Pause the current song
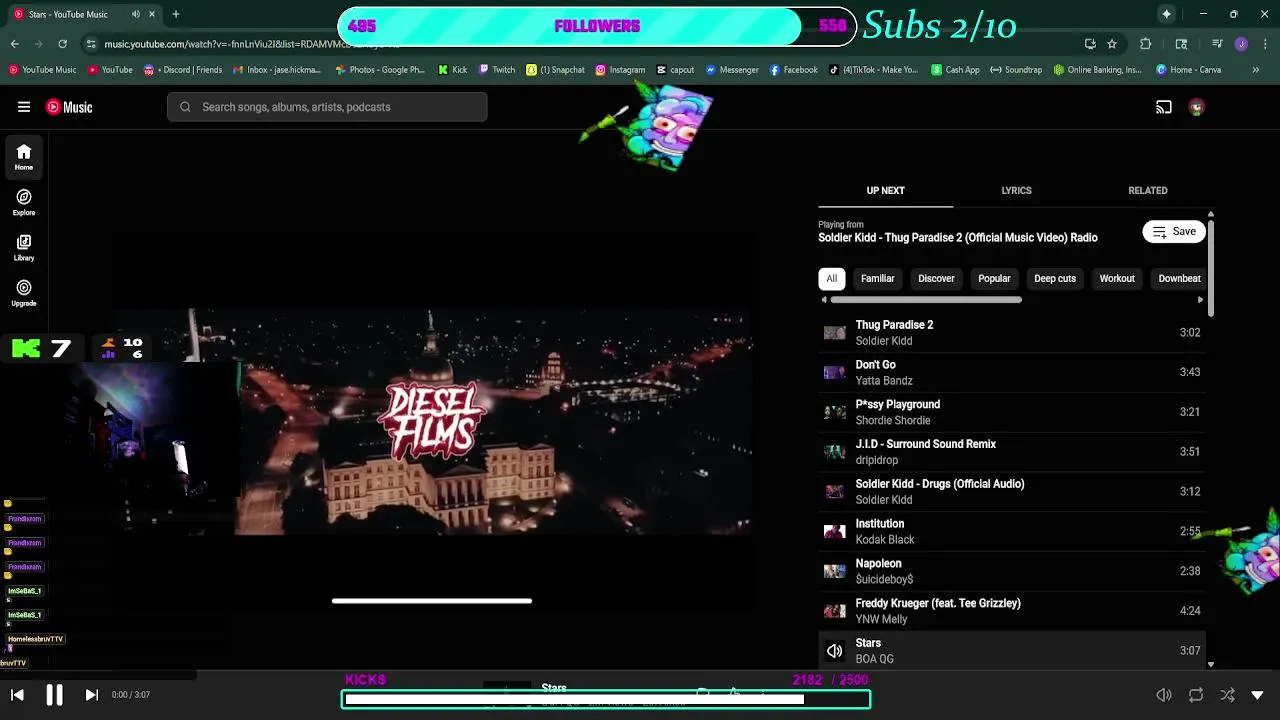 [54, 695]
